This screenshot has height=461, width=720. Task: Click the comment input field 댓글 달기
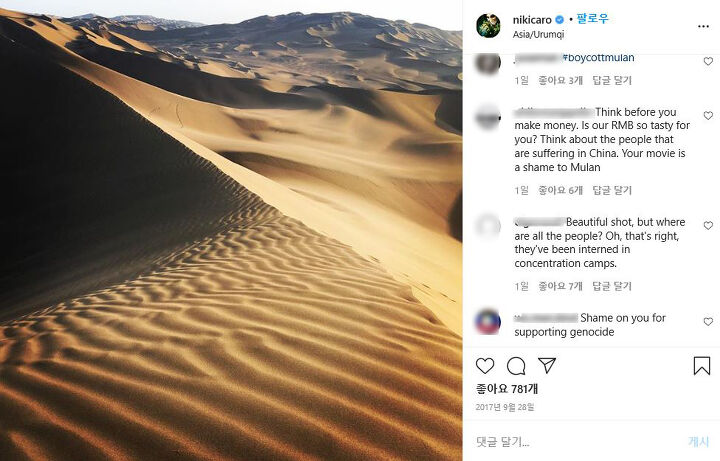pyautogui.click(x=579, y=442)
